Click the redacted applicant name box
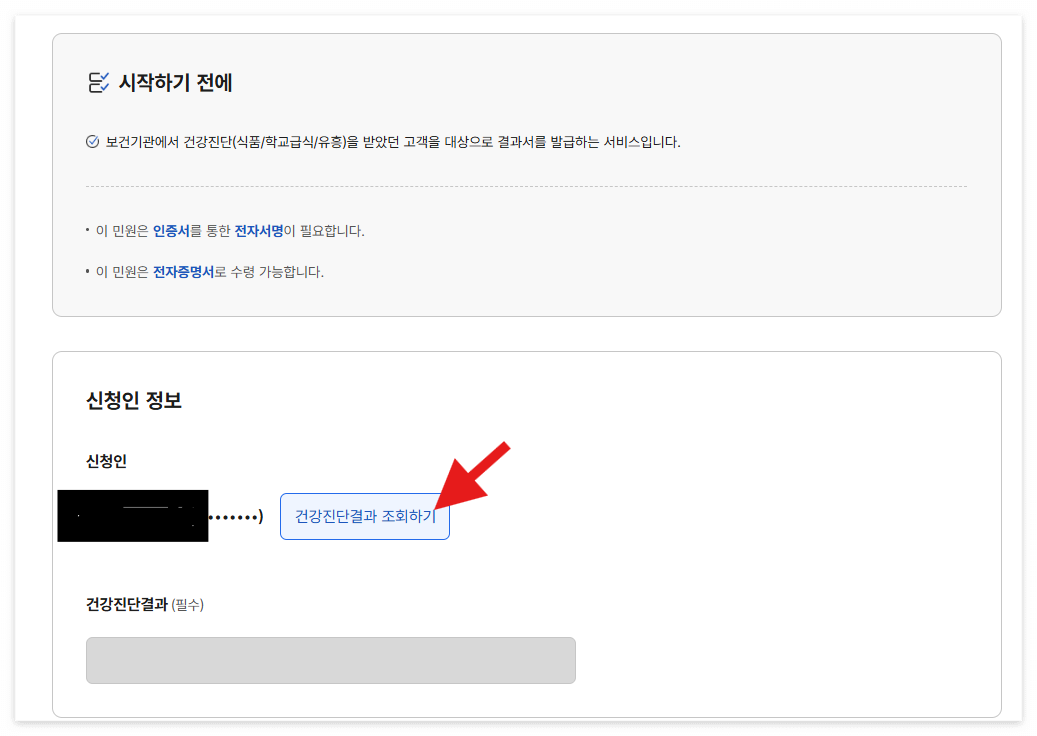Image resolution: width=1037 pixels, height=736 pixels. (133, 516)
